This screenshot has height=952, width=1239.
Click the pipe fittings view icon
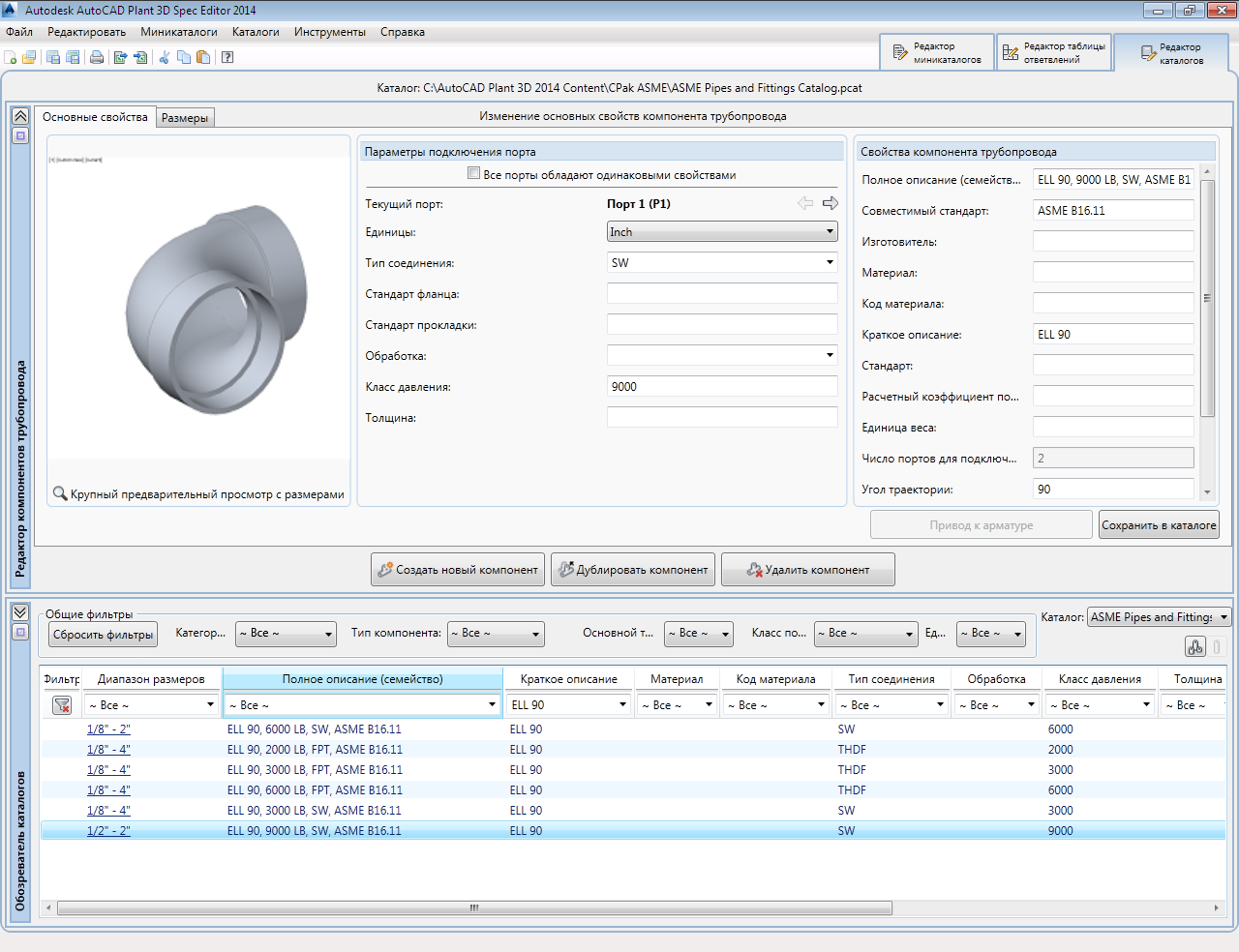click(x=1195, y=647)
